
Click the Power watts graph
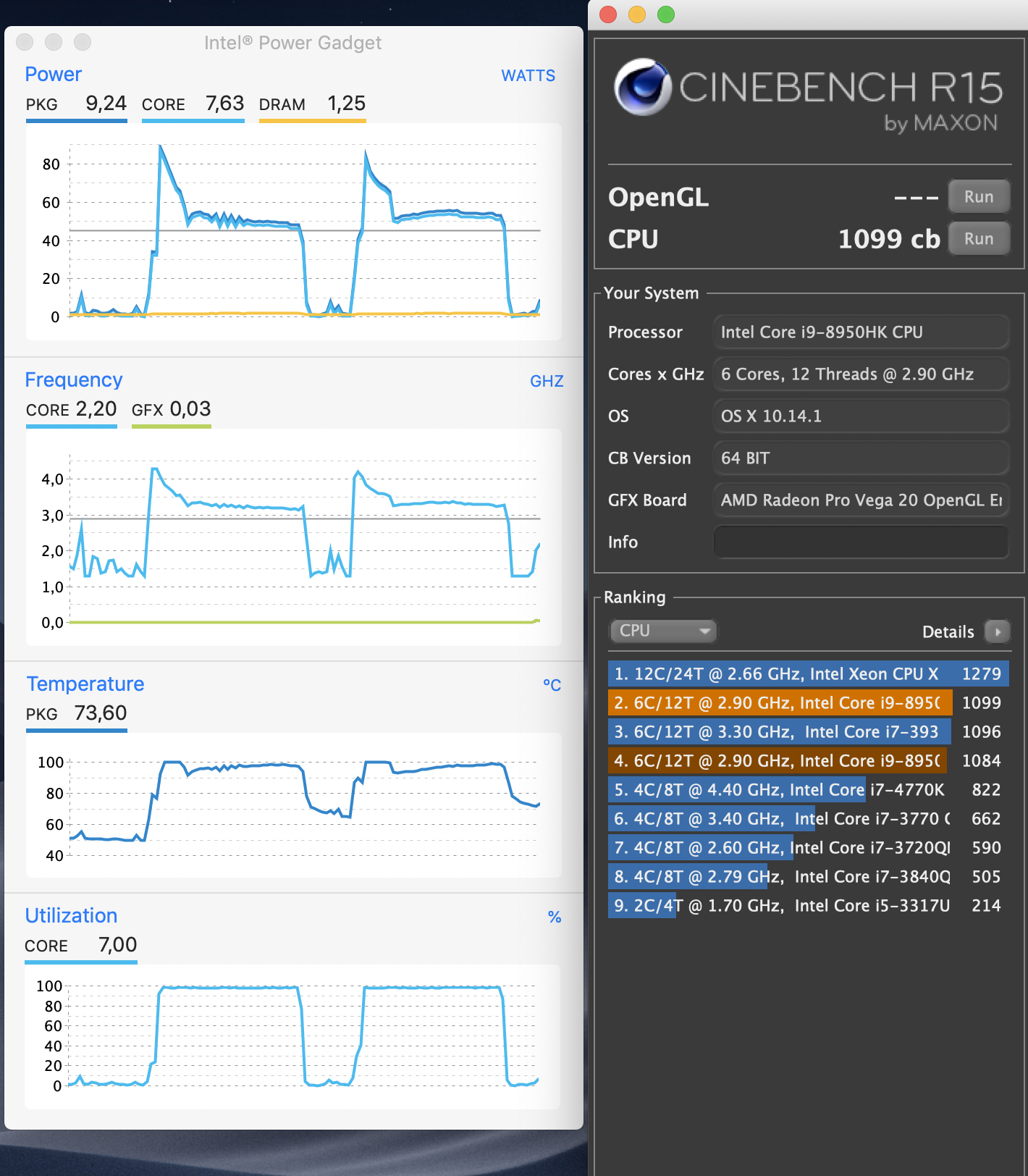point(294,232)
